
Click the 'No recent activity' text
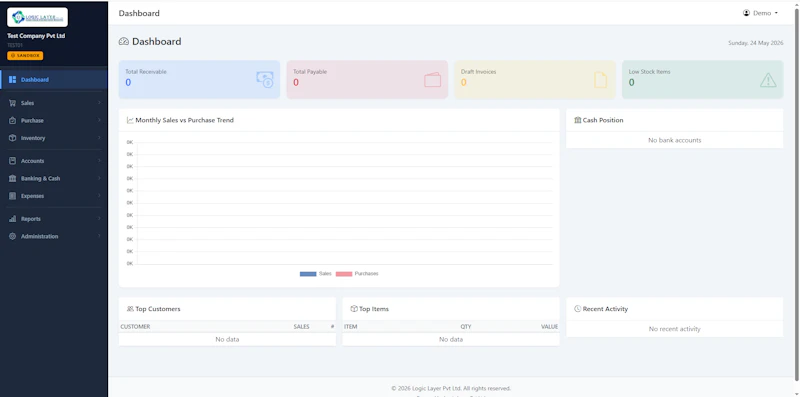674,329
